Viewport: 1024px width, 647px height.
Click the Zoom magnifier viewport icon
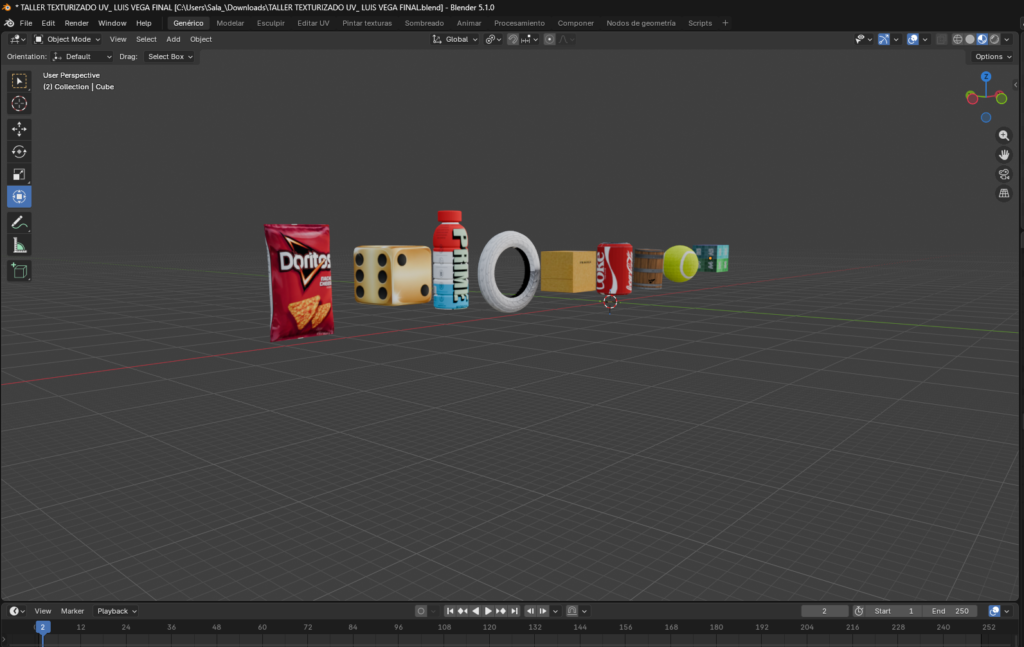click(1004, 136)
